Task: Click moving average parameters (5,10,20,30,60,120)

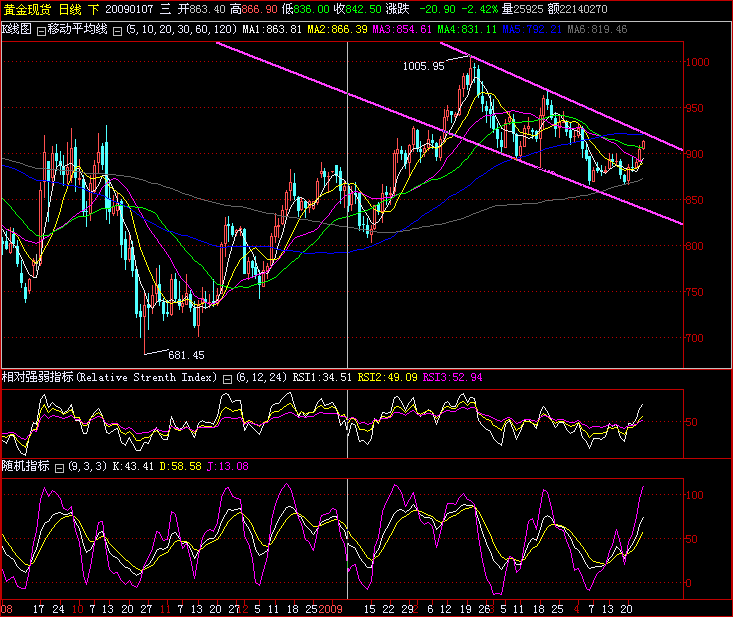Action: pyautogui.click(x=182, y=29)
